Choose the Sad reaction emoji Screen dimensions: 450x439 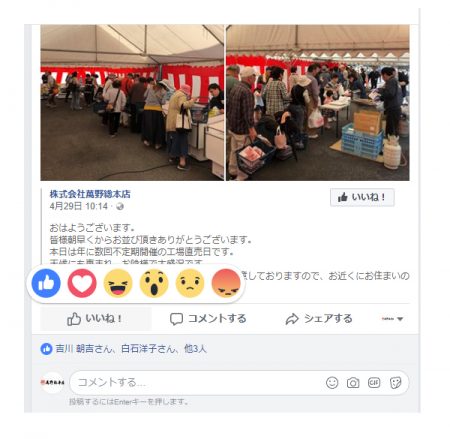tap(190, 283)
